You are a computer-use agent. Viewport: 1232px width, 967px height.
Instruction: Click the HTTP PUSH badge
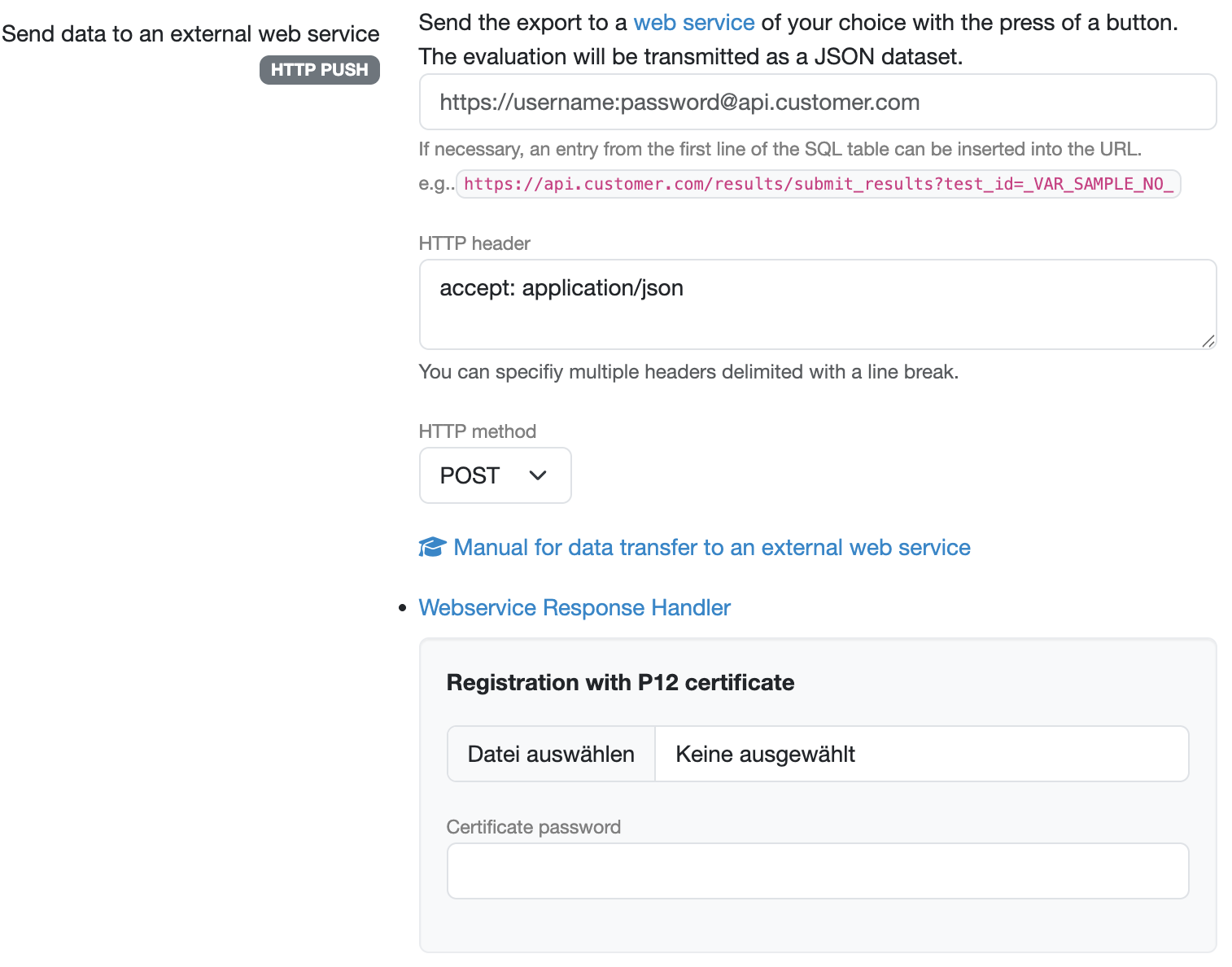point(319,70)
